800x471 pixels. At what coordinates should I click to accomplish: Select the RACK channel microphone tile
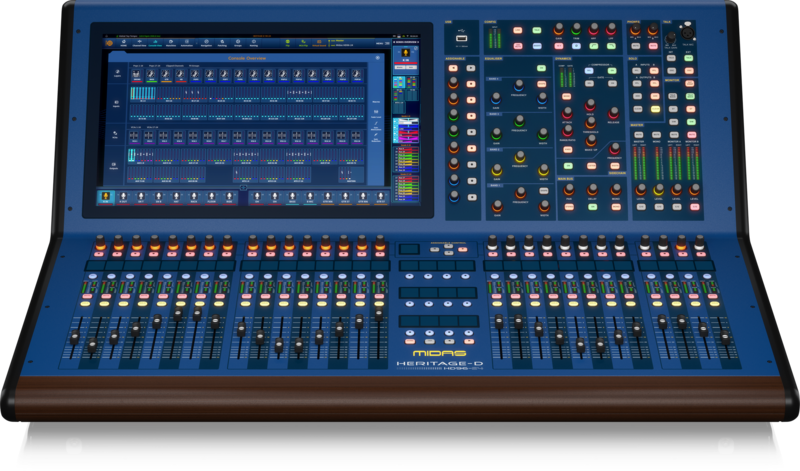[x=194, y=197]
